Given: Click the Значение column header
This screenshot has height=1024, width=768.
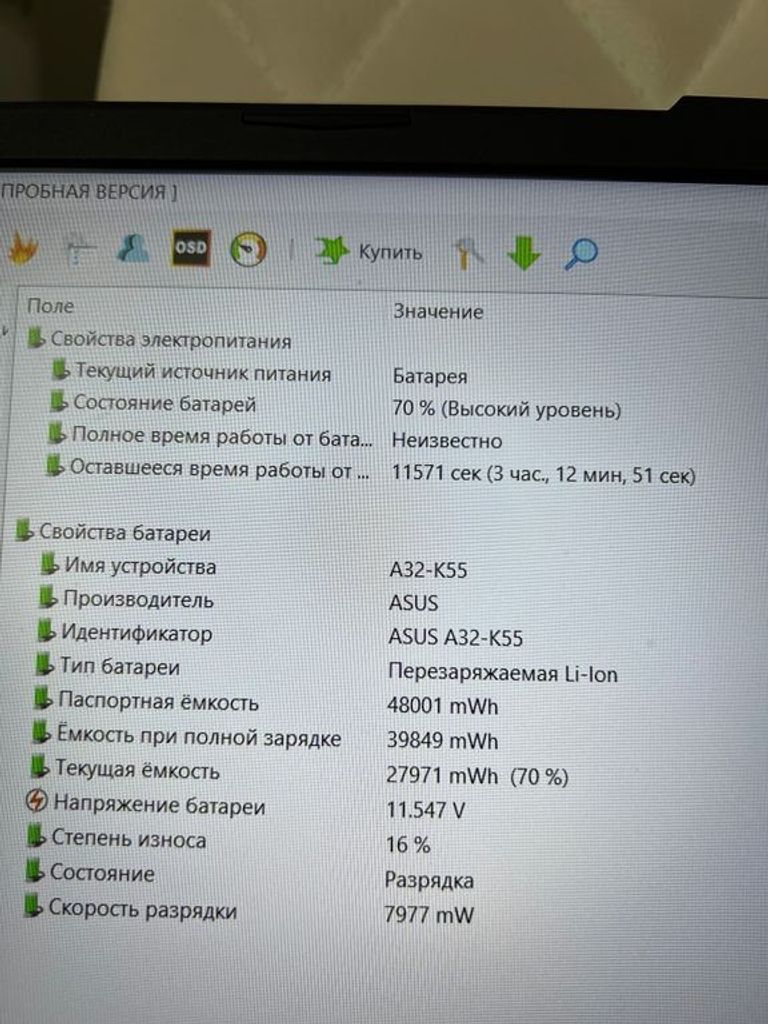Looking at the screenshot, I should point(438,312).
